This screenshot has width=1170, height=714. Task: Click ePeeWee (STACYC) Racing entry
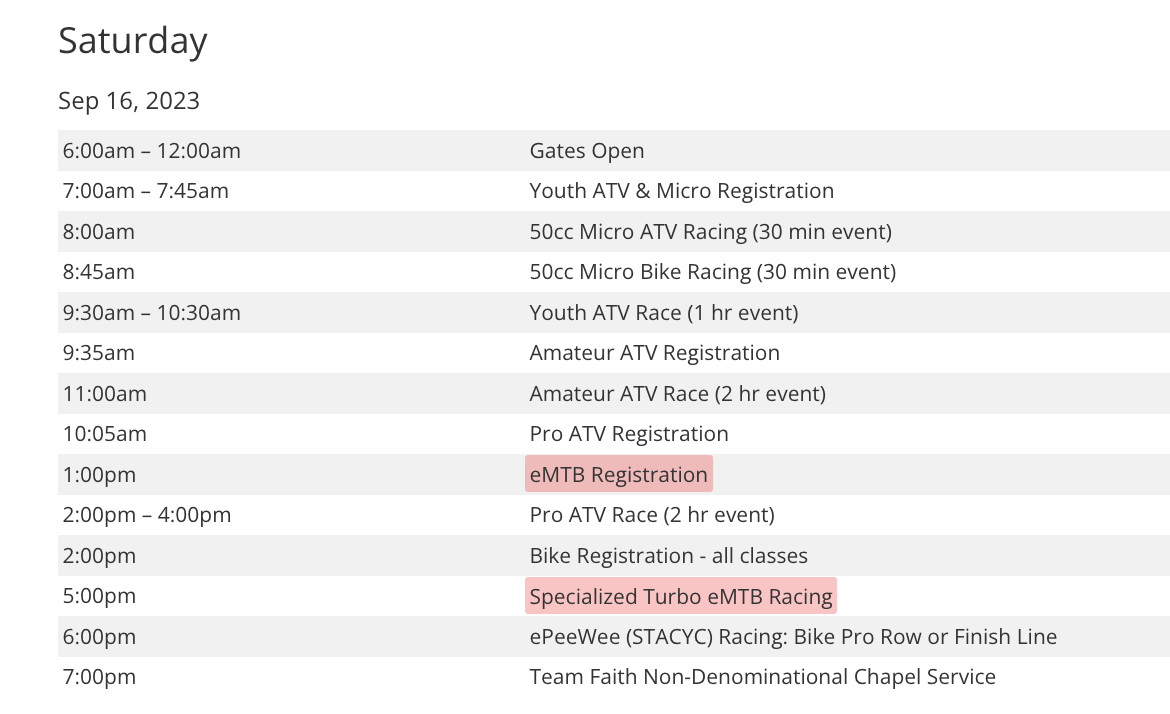pos(793,637)
